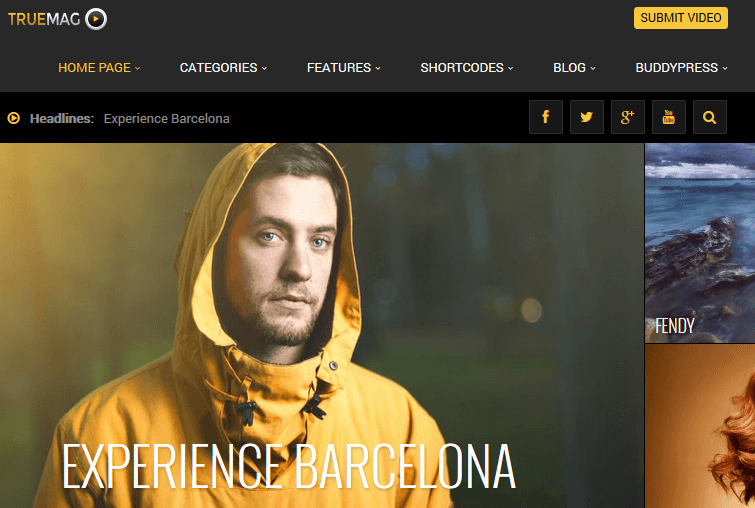Click the TrueMag play logo icon
The height and width of the screenshot is (508, 755).
click(96, 19)
